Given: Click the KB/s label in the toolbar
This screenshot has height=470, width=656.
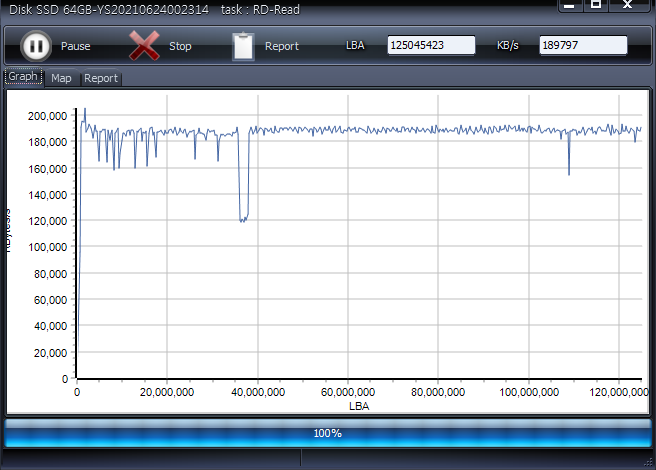Looking at the screenshot, I should (507, 45).
